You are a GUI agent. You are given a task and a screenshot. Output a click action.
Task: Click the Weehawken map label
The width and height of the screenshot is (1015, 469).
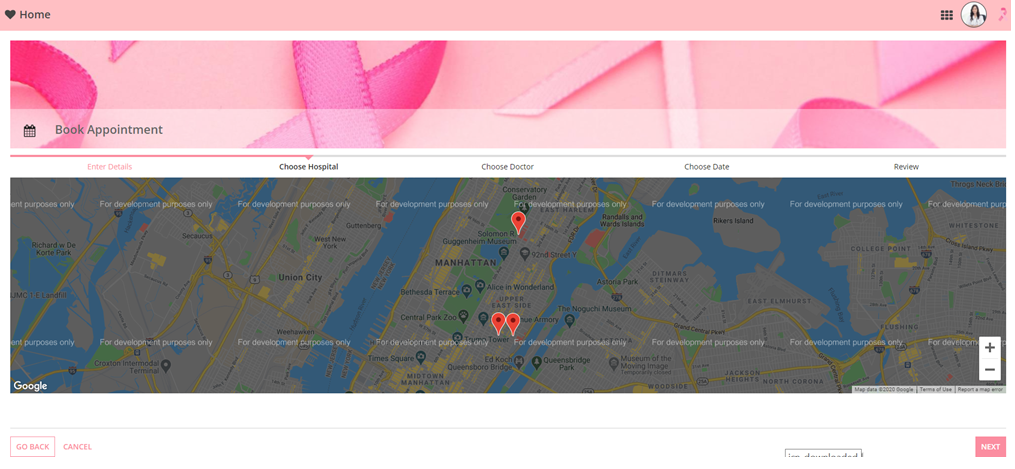pyautogui.click(x=295, y=332)
